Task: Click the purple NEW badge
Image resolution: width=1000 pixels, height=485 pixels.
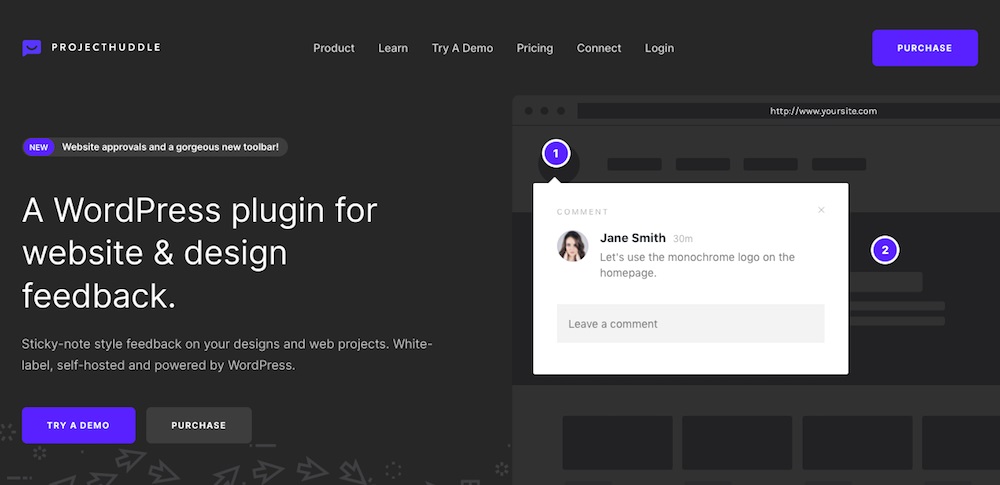Action: [39, 147]
